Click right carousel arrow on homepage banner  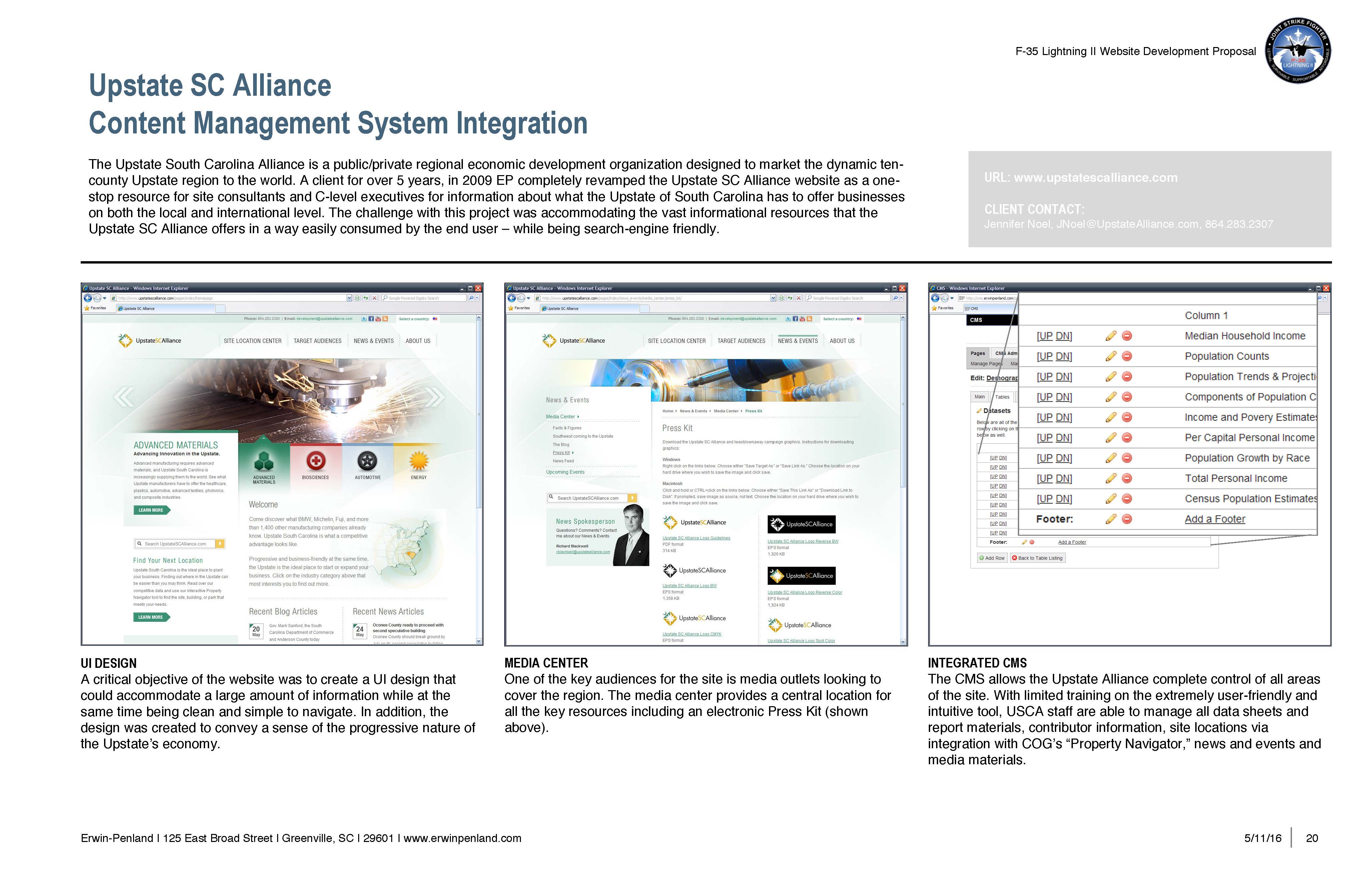pyautogui.click(x=435, y=397)
